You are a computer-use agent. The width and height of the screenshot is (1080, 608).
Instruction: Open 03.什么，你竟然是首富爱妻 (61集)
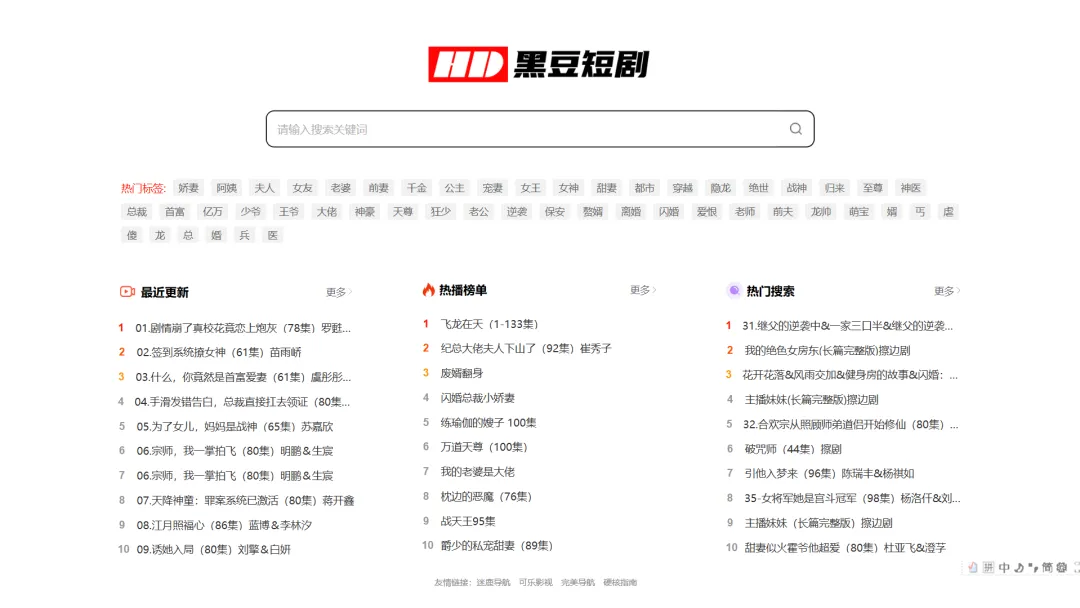243,377
